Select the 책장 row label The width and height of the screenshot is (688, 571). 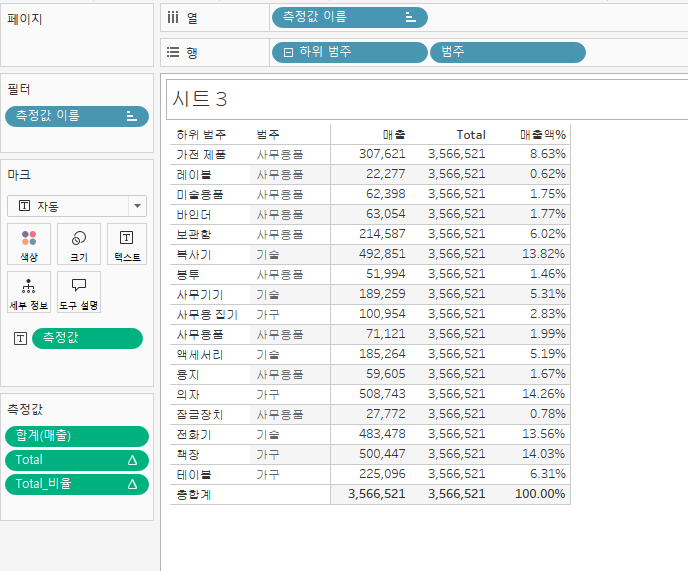188,455
